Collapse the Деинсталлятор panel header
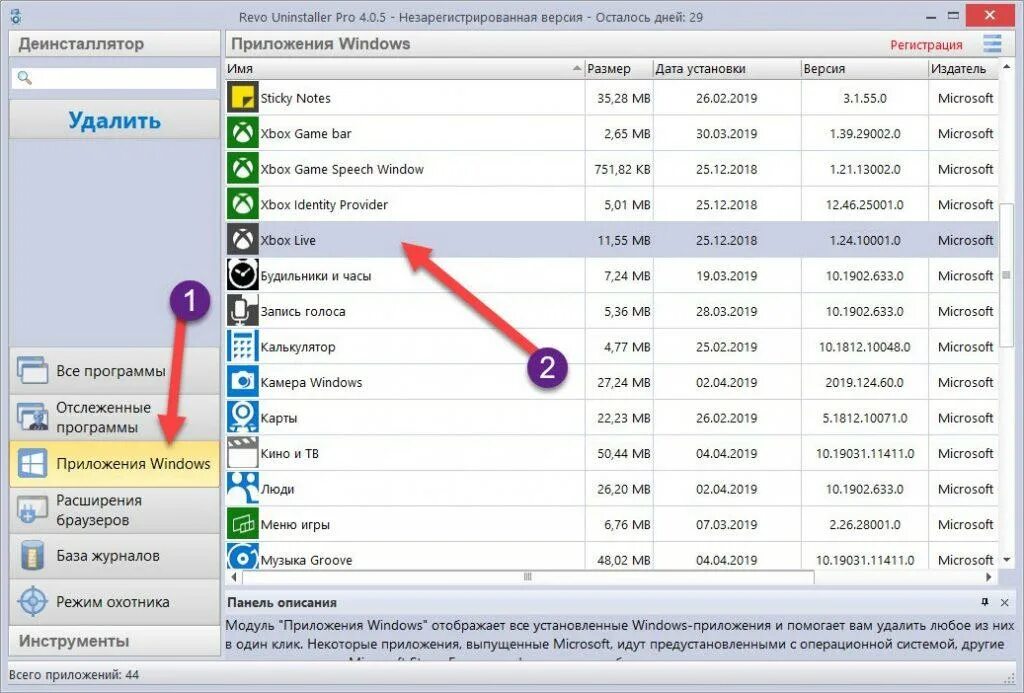 click(114, 44)
